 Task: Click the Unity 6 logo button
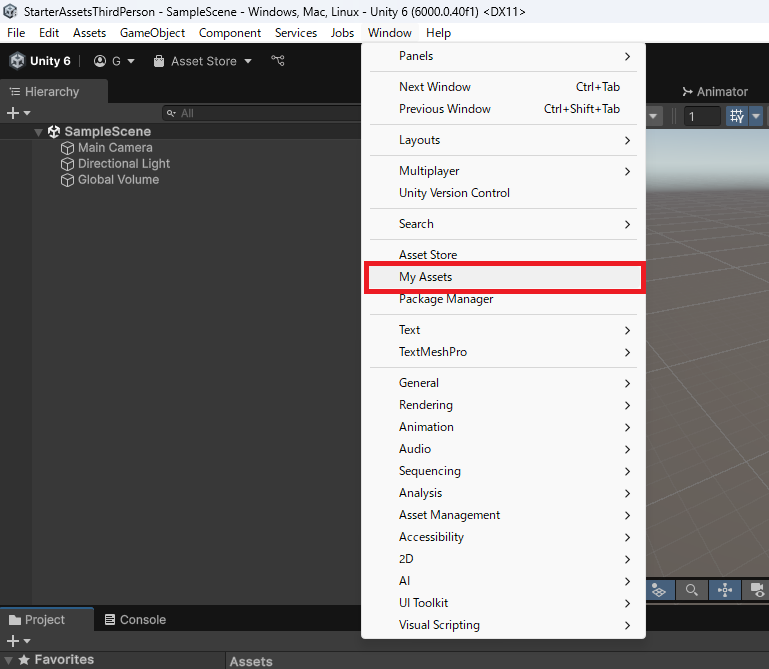click(x=40, y=61)
